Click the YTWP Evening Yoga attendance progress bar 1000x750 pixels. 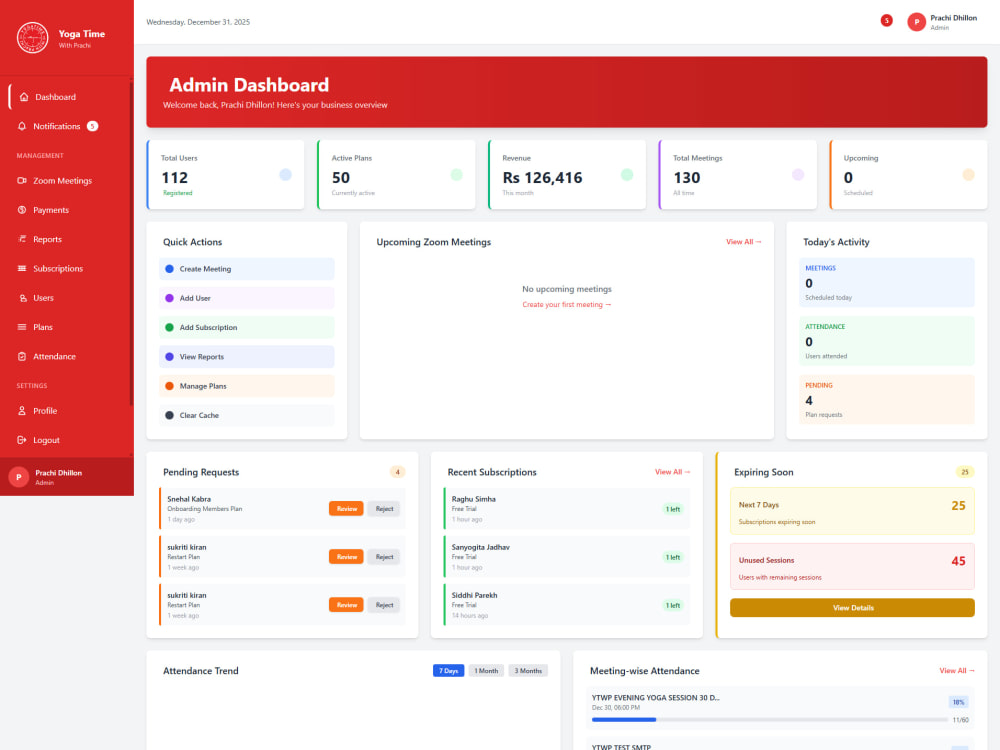[769, 720]
